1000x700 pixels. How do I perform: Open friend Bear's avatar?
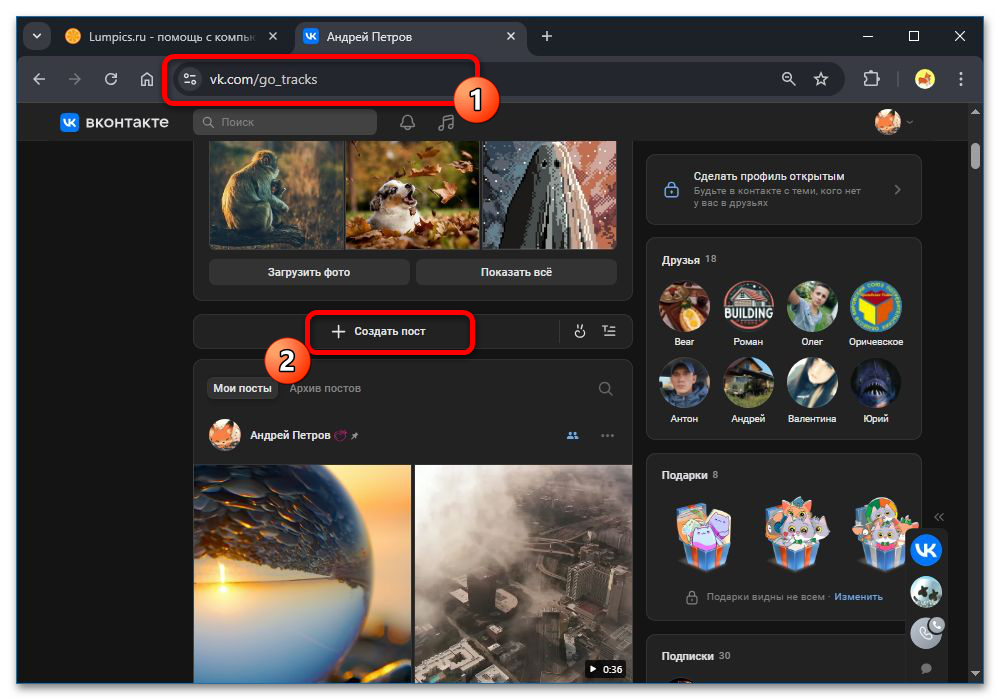pyautogui.click(x=684, y=306)
